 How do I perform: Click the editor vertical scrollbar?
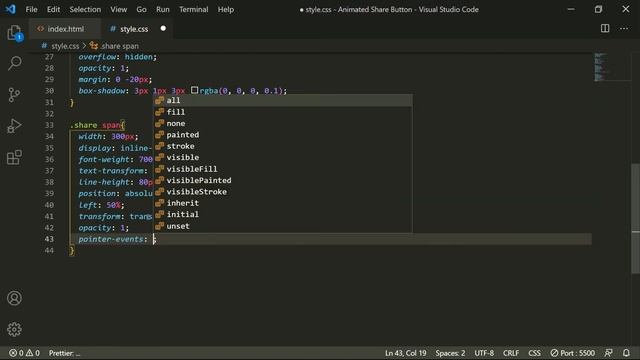pyautogui.click(x=635, y=218)
